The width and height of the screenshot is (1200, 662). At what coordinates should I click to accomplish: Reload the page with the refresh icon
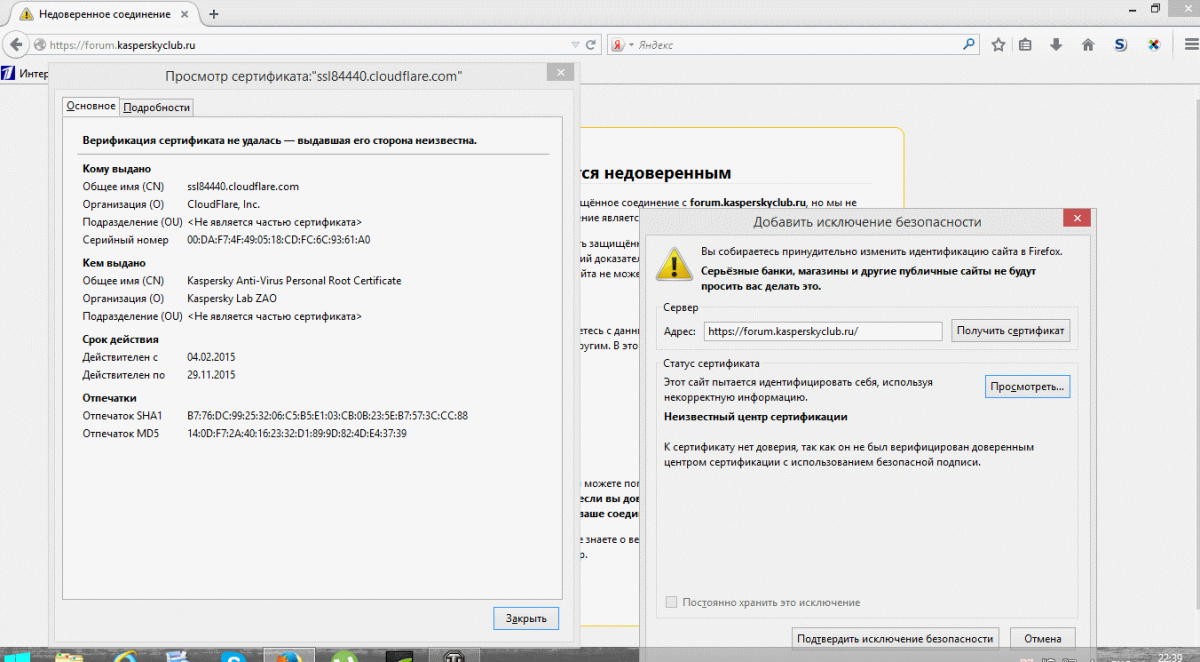coord(591,45)
